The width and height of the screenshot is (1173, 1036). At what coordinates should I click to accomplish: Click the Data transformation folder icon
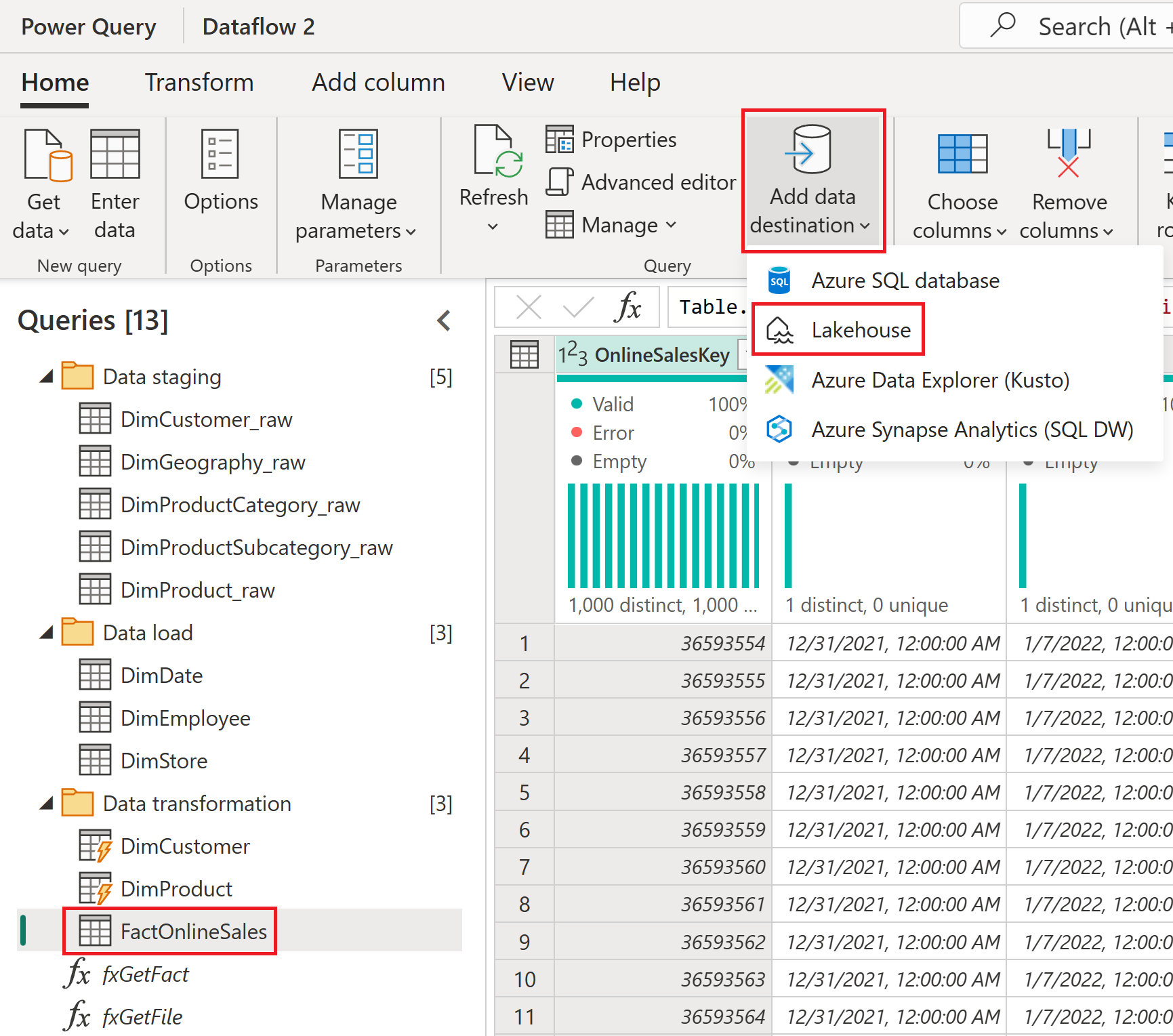(x=77, y=802)
